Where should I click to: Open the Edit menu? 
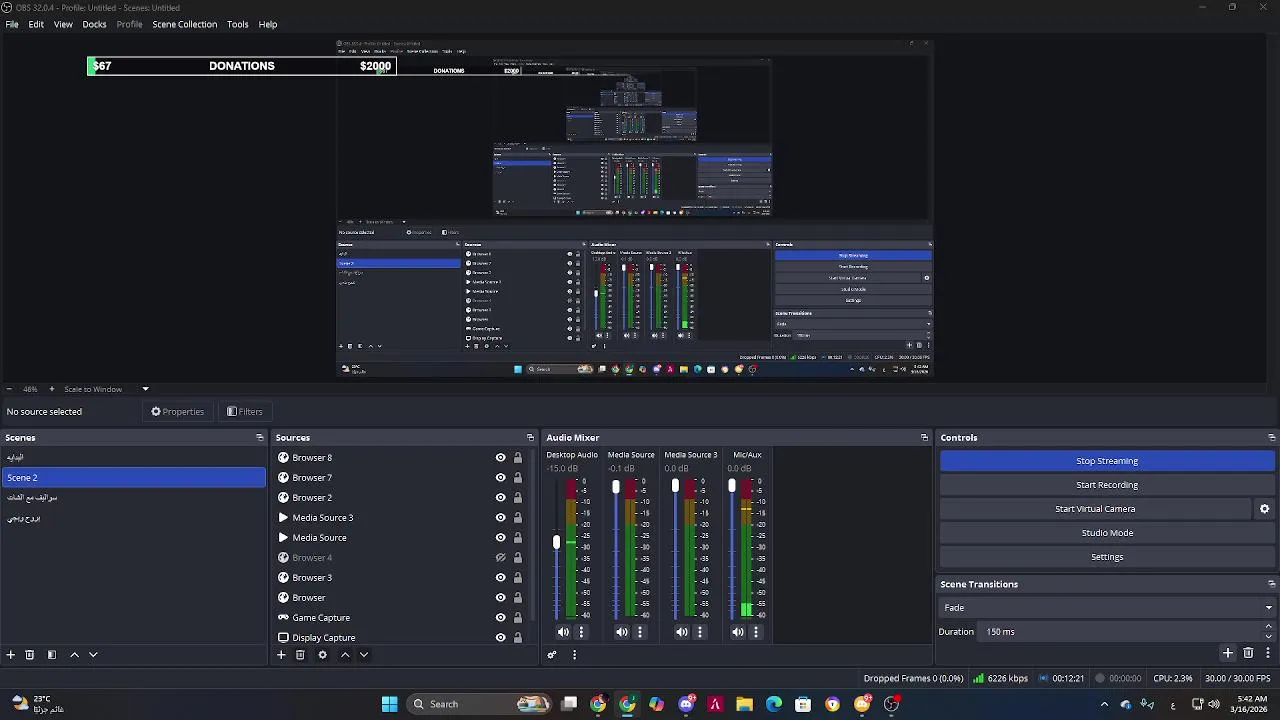36,24
